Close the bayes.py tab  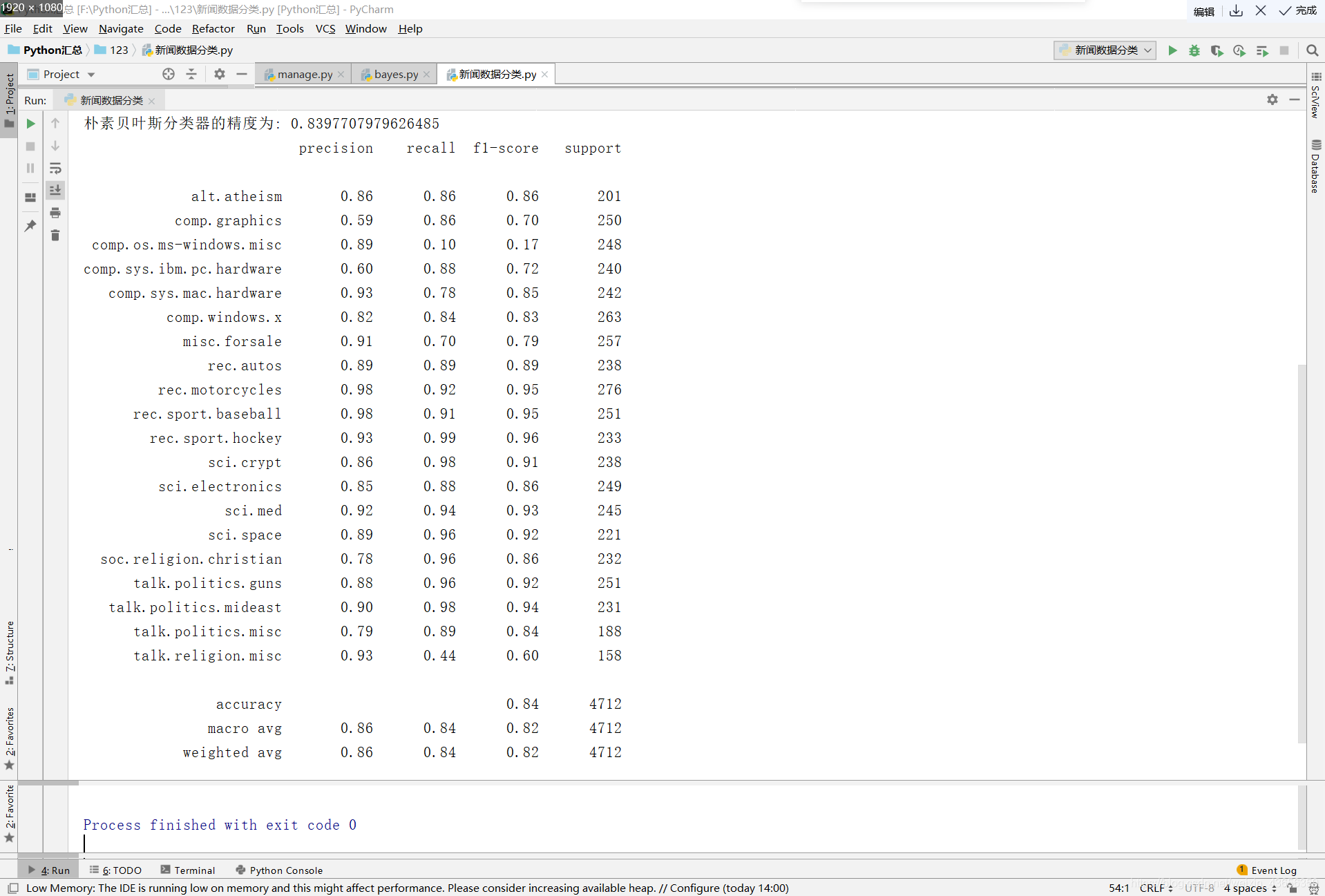(427, 75)
